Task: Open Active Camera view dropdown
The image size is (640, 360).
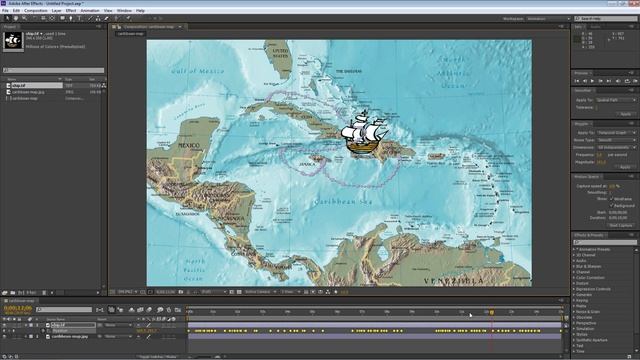Action: point(260,292)
